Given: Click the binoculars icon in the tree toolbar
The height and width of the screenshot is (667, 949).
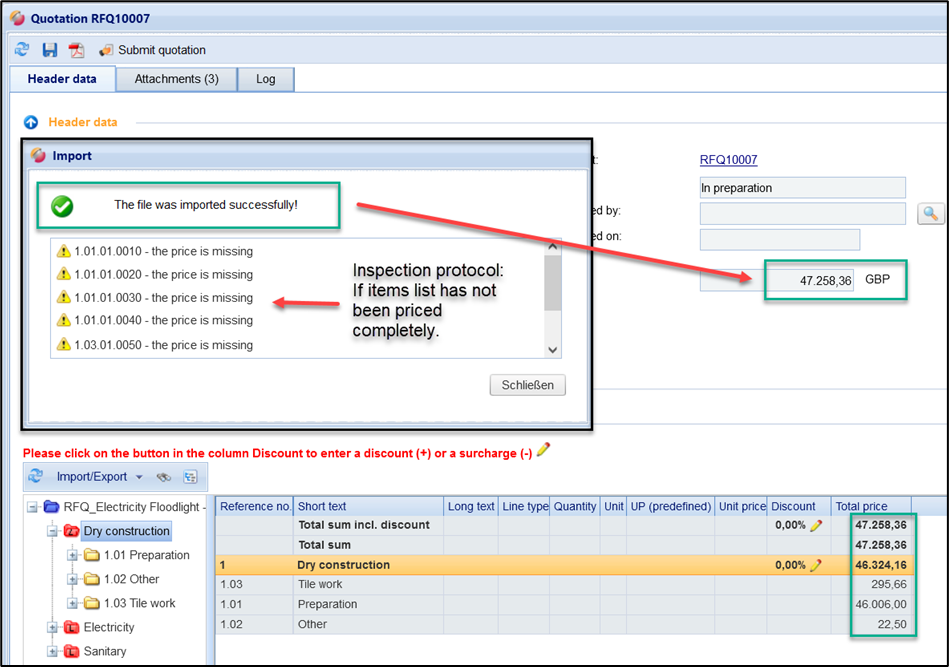Looking at the screenshot, I should pos(165,477).
